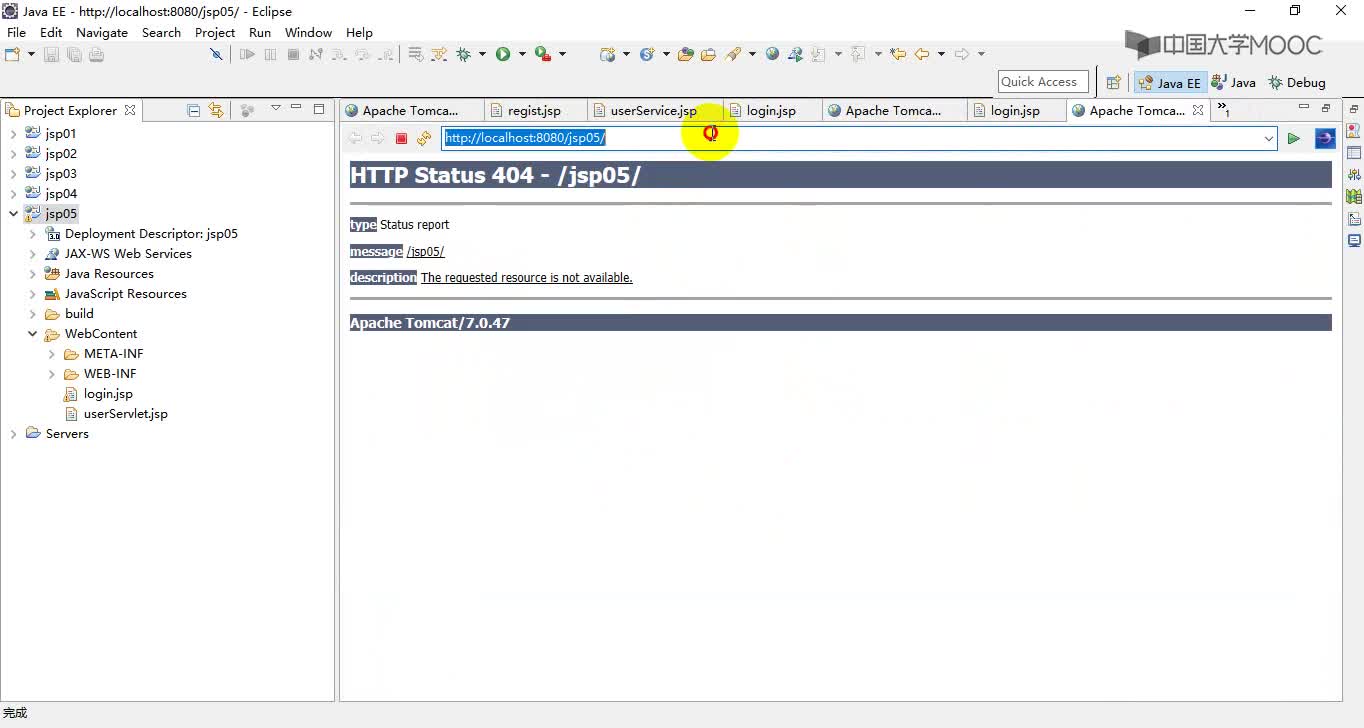Select login.jsp in the WebContent folder
The width and height of the screenshot is (1364, 728).
[108, 393]
